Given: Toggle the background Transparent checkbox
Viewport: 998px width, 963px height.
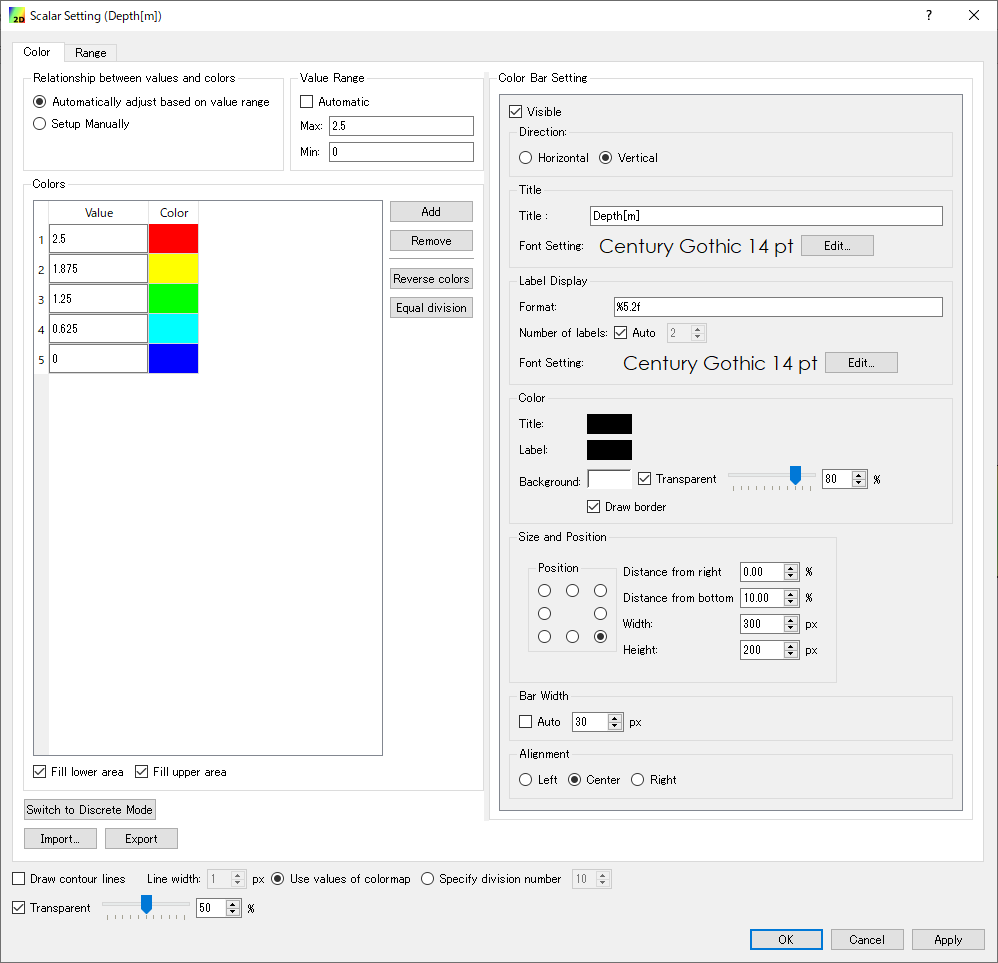Looking at the screenshot, I should click(x=645, y=479).
